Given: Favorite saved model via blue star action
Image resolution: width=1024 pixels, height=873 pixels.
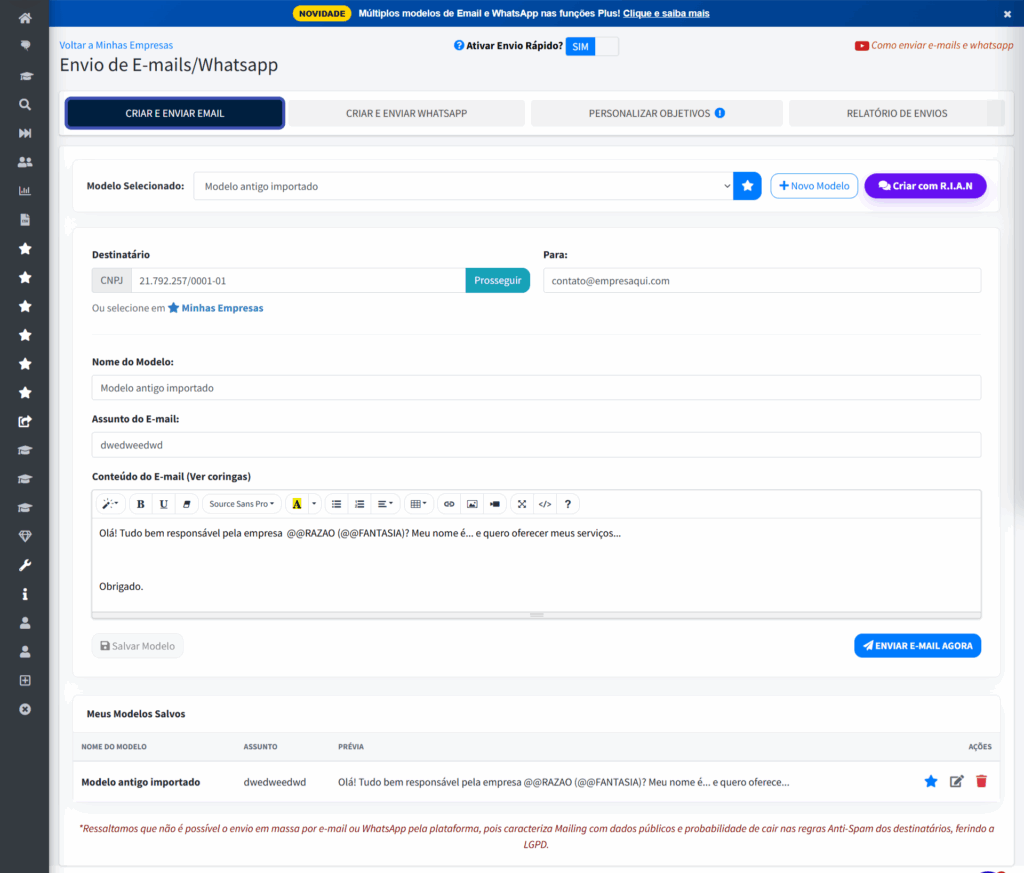Looking at the screenshot, I should point(931,782).
